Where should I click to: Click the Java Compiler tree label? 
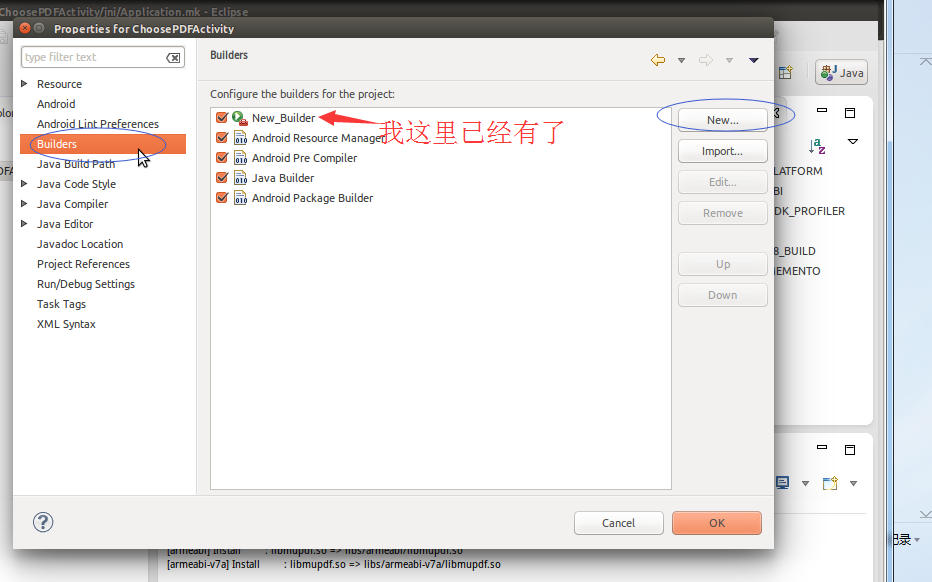click(73, 204)
